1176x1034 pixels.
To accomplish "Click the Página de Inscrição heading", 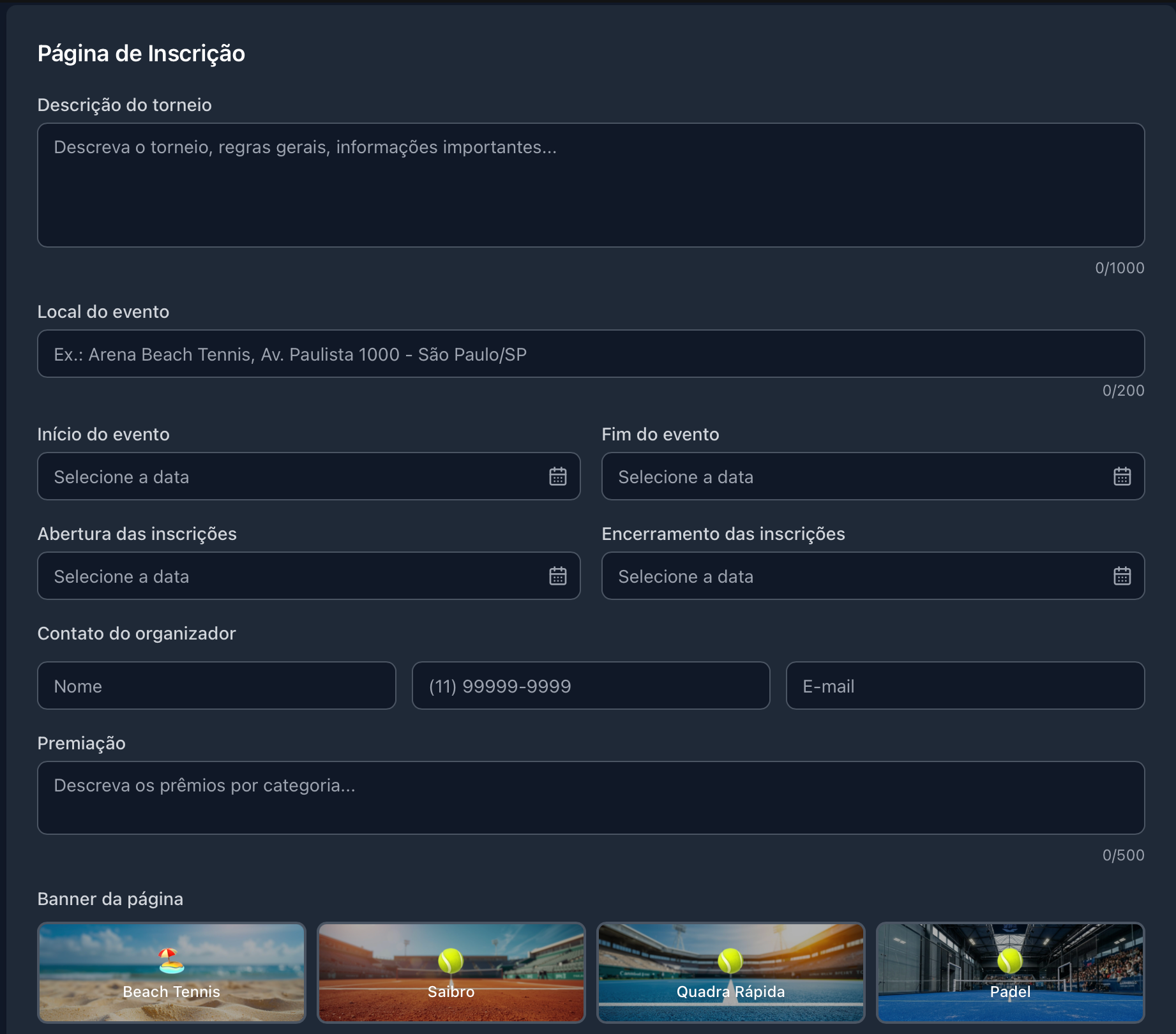I will click(x=141, y=54).
